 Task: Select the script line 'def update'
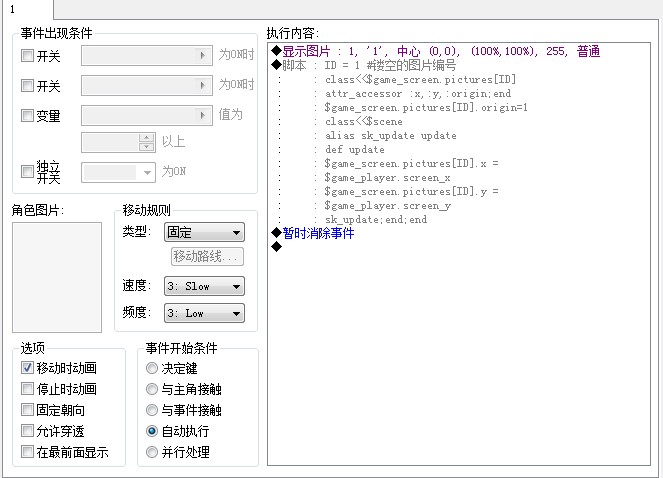tap(355, 149)
